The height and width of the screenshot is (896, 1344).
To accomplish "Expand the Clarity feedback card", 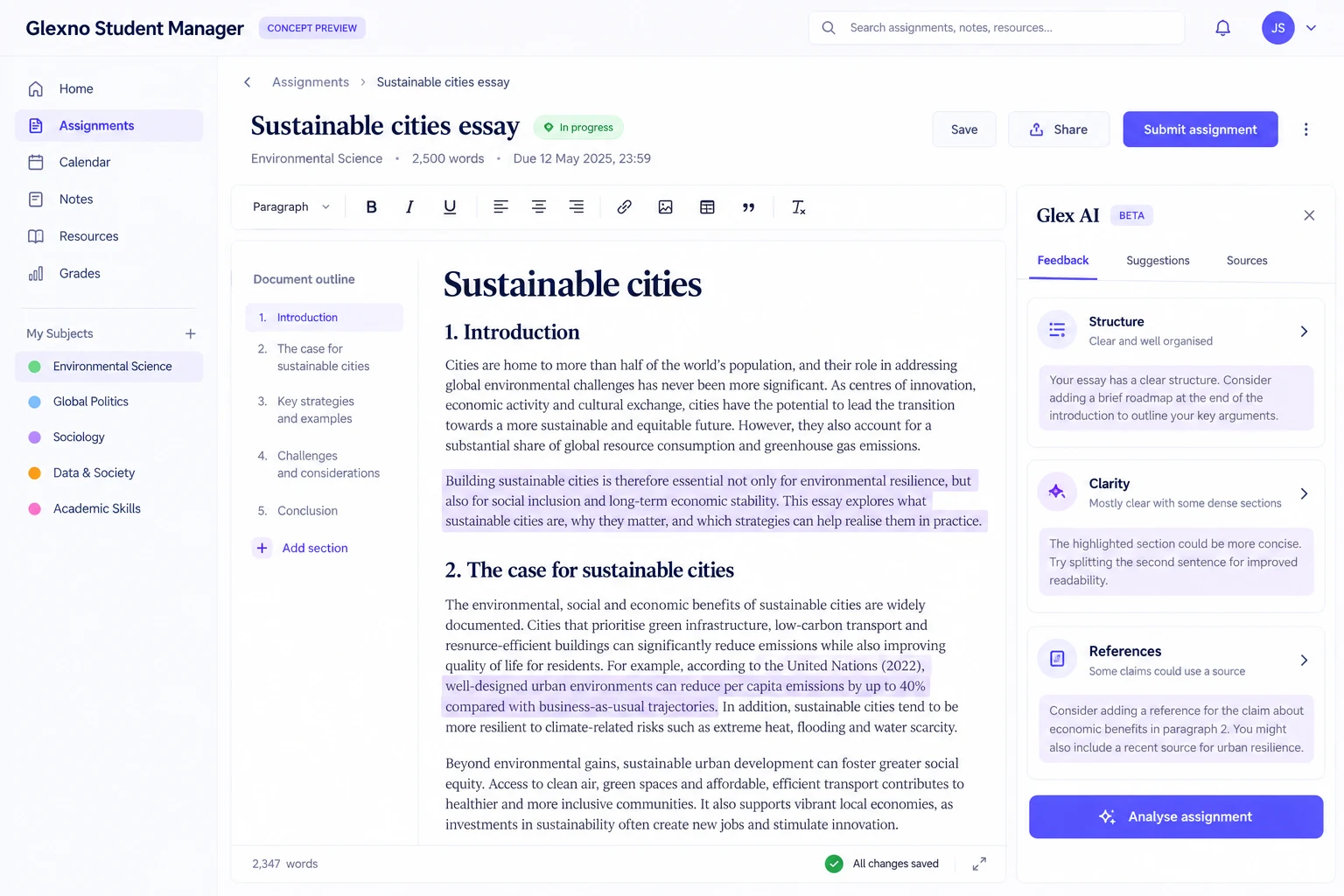I will [x=1304, y=493].
